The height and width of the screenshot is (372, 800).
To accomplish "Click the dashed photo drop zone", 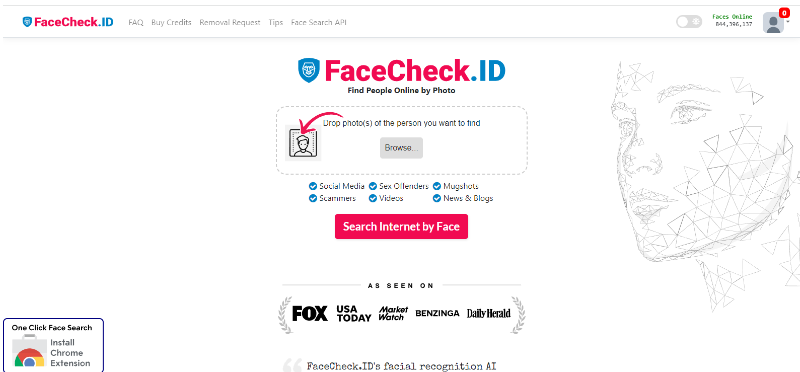I will pos(402,140).
